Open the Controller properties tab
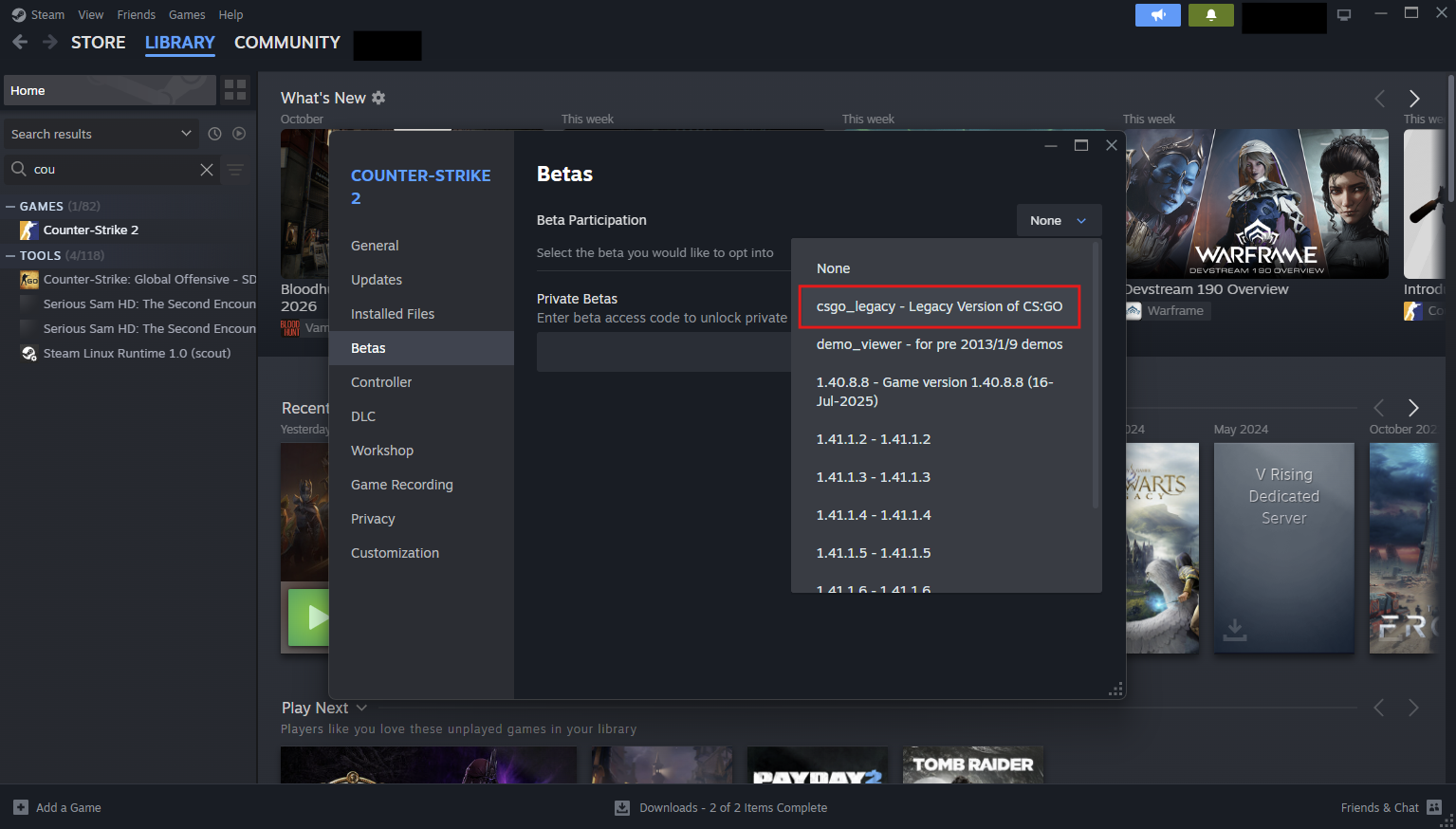Screen dimensions: 1456x829 tap(421, 382)
